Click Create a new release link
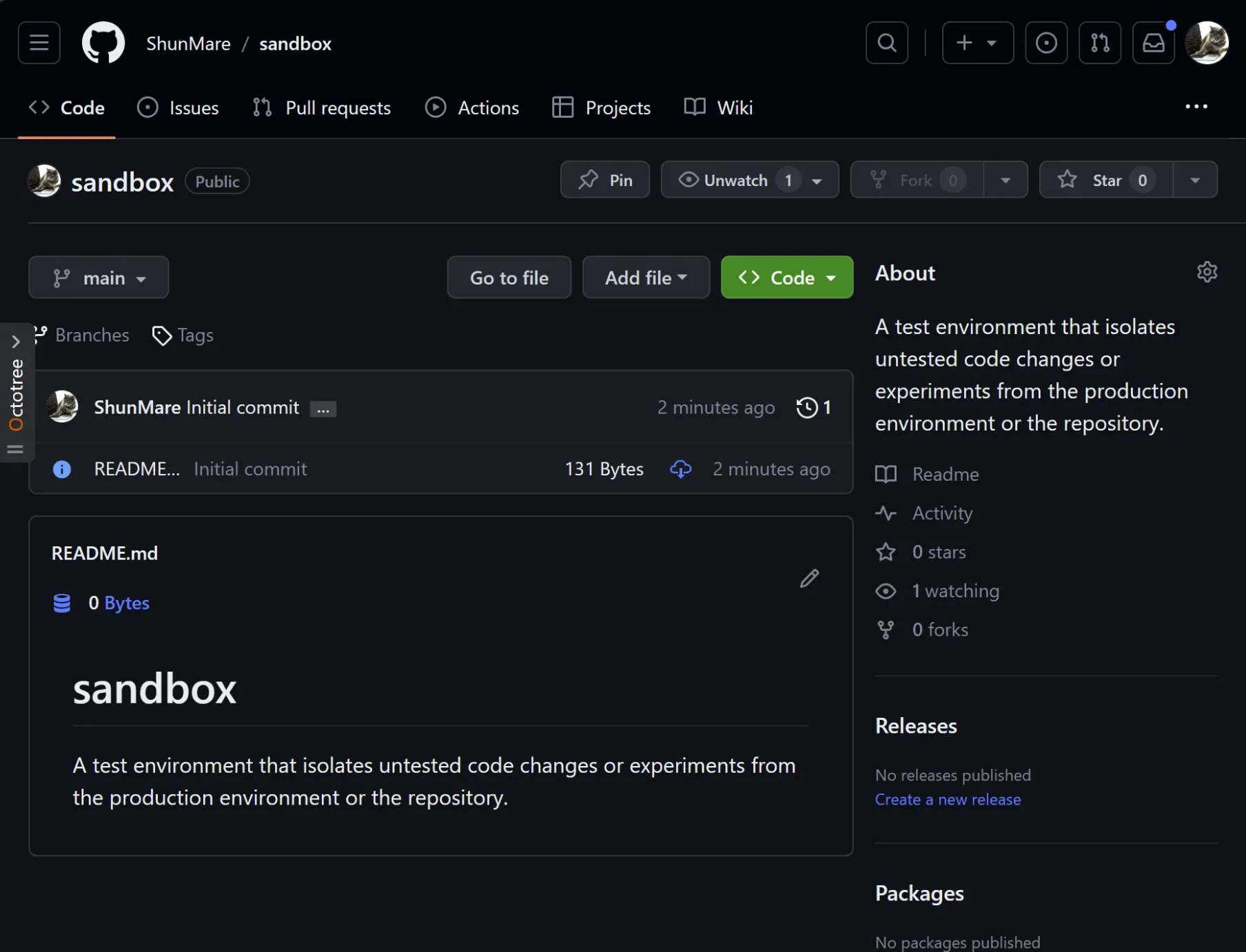 pyautogui.click(x=948, y=800)
